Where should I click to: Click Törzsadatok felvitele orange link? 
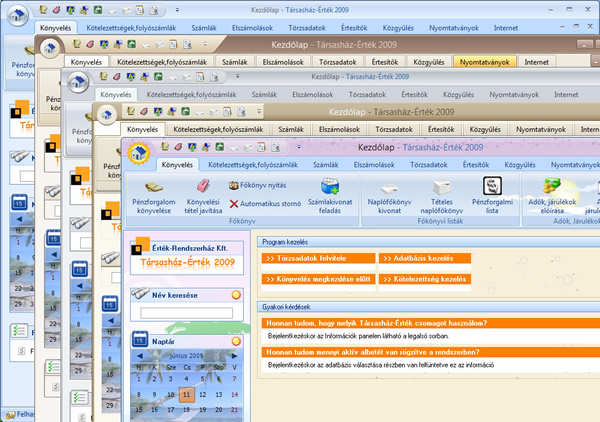[318, 258]
